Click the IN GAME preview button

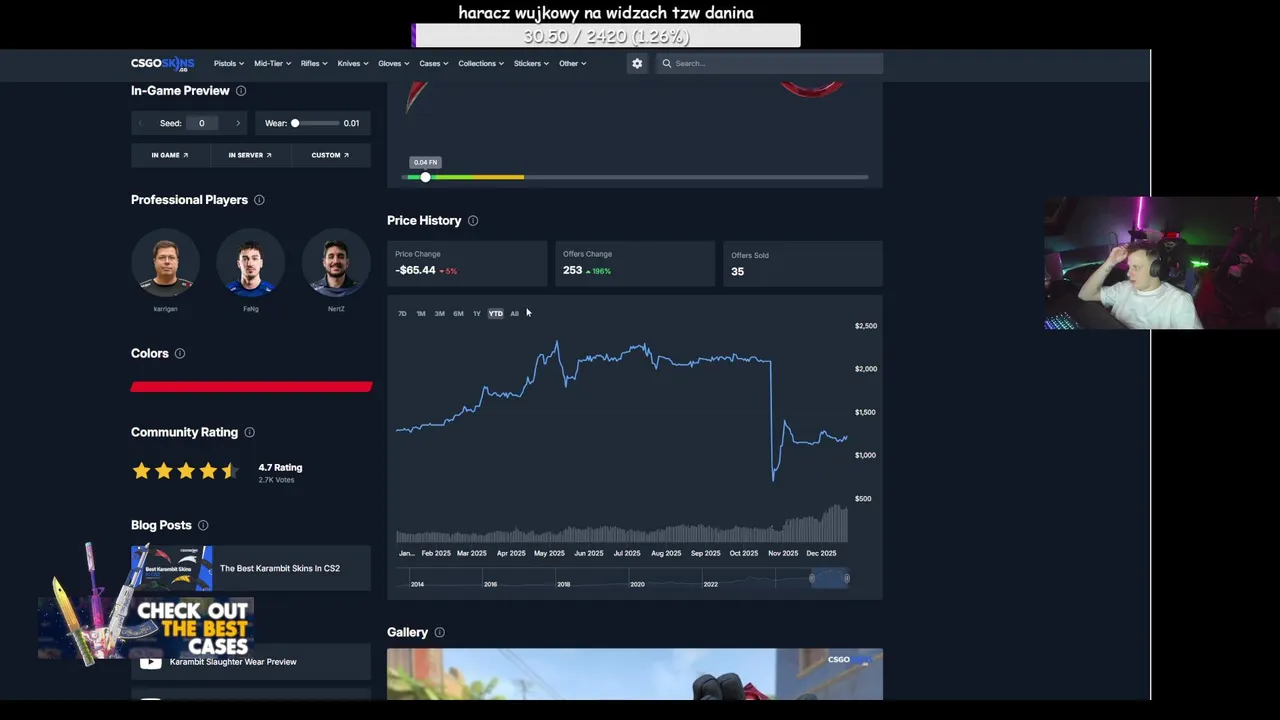[170, 155]
